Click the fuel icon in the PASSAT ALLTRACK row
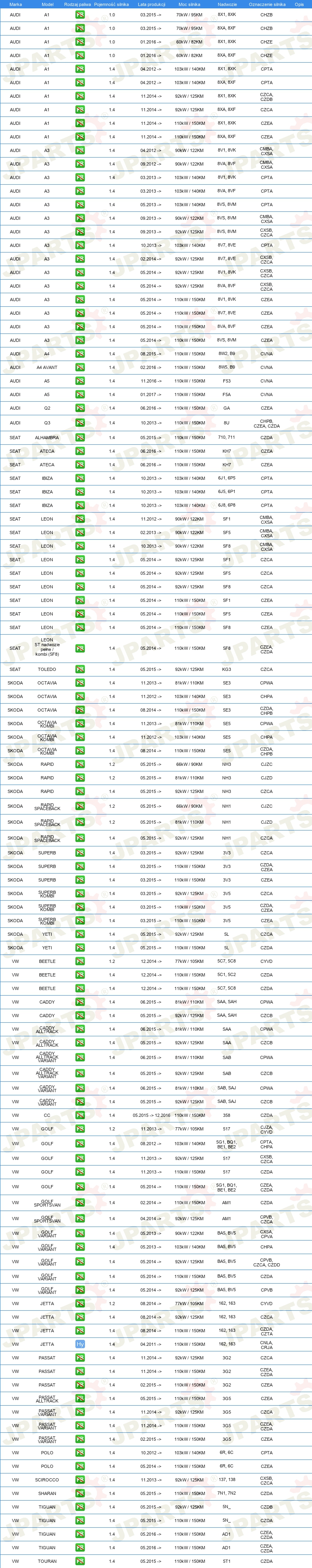The width and height of the screenshot is (312, 1568). [80, 1398]
